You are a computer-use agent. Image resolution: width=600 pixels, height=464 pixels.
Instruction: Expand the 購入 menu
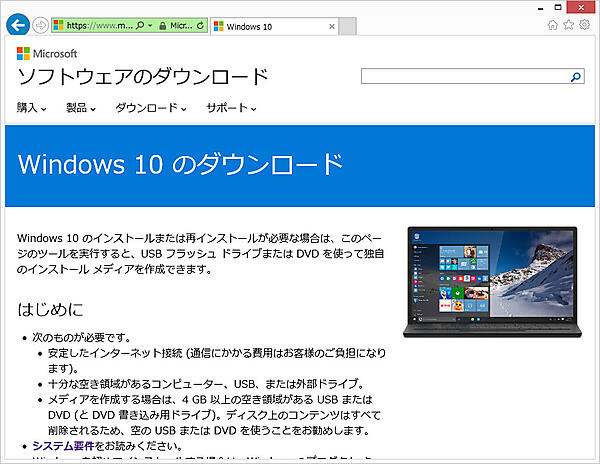31,108
